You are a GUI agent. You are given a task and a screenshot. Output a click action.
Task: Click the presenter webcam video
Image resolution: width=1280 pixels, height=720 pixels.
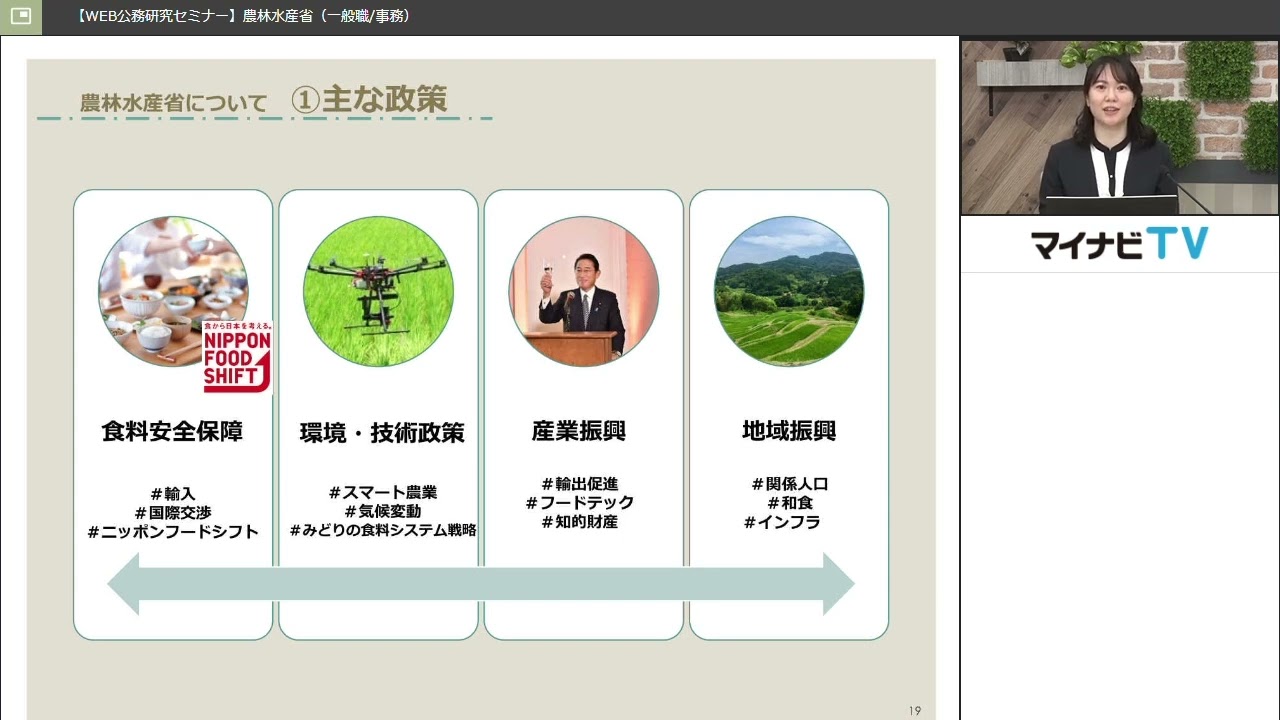tap(1120, 127)
